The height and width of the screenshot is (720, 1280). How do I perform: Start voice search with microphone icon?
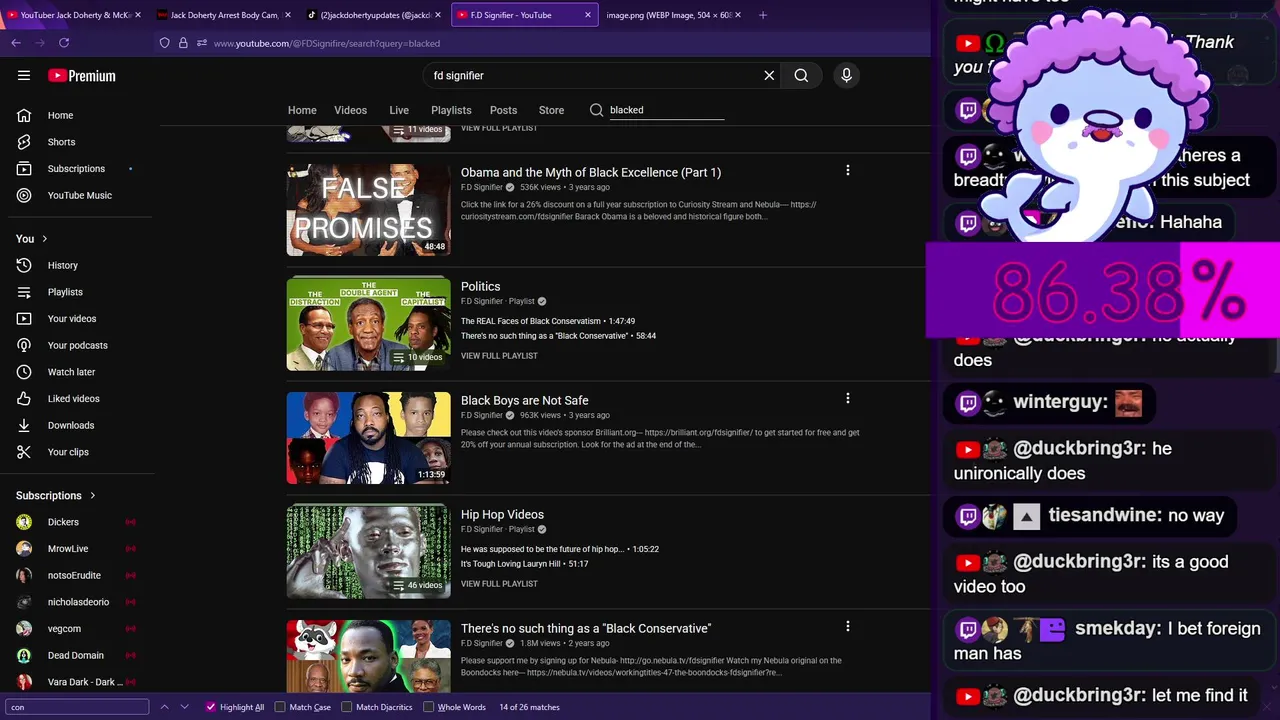coord(846,75)
